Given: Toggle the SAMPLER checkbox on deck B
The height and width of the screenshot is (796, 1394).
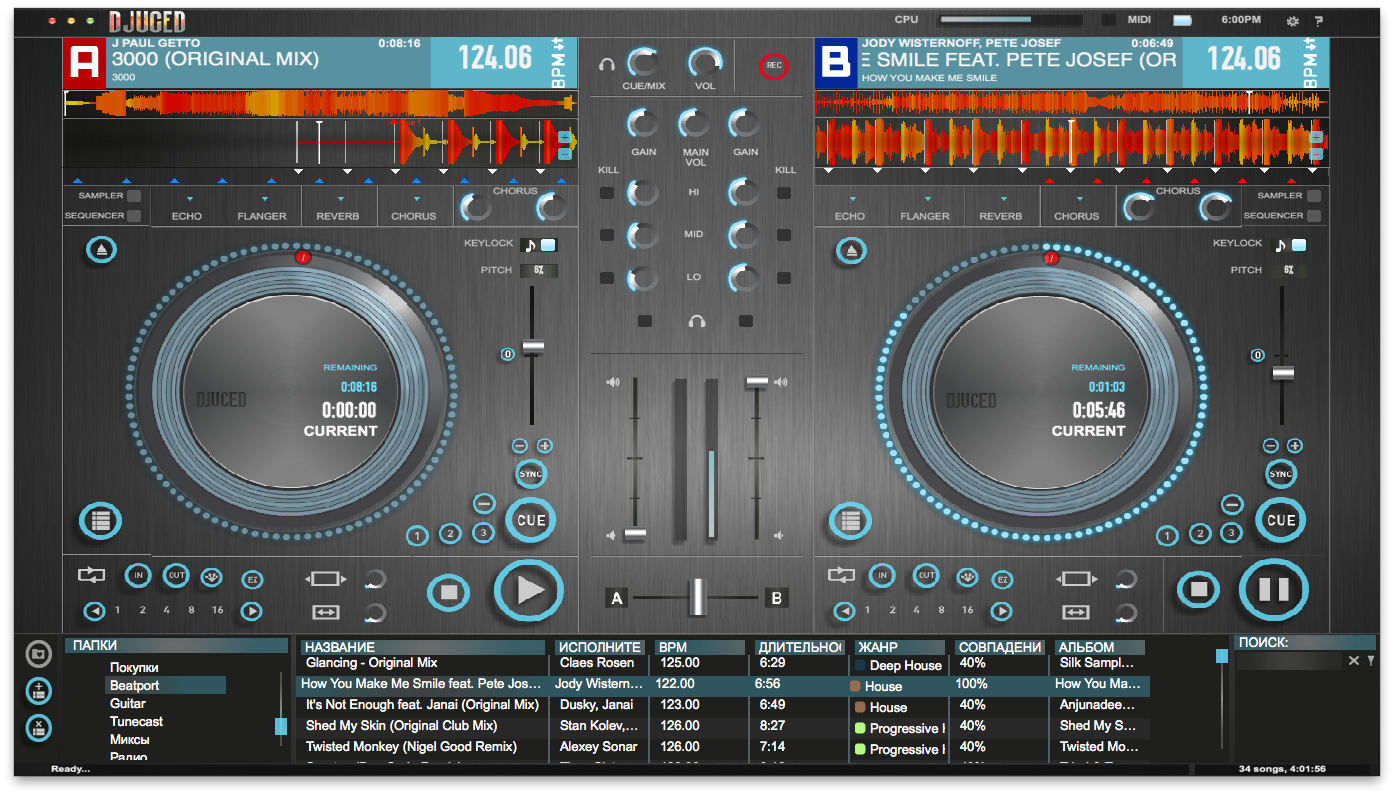Looking at the screenshot, I should (1314, 196).
